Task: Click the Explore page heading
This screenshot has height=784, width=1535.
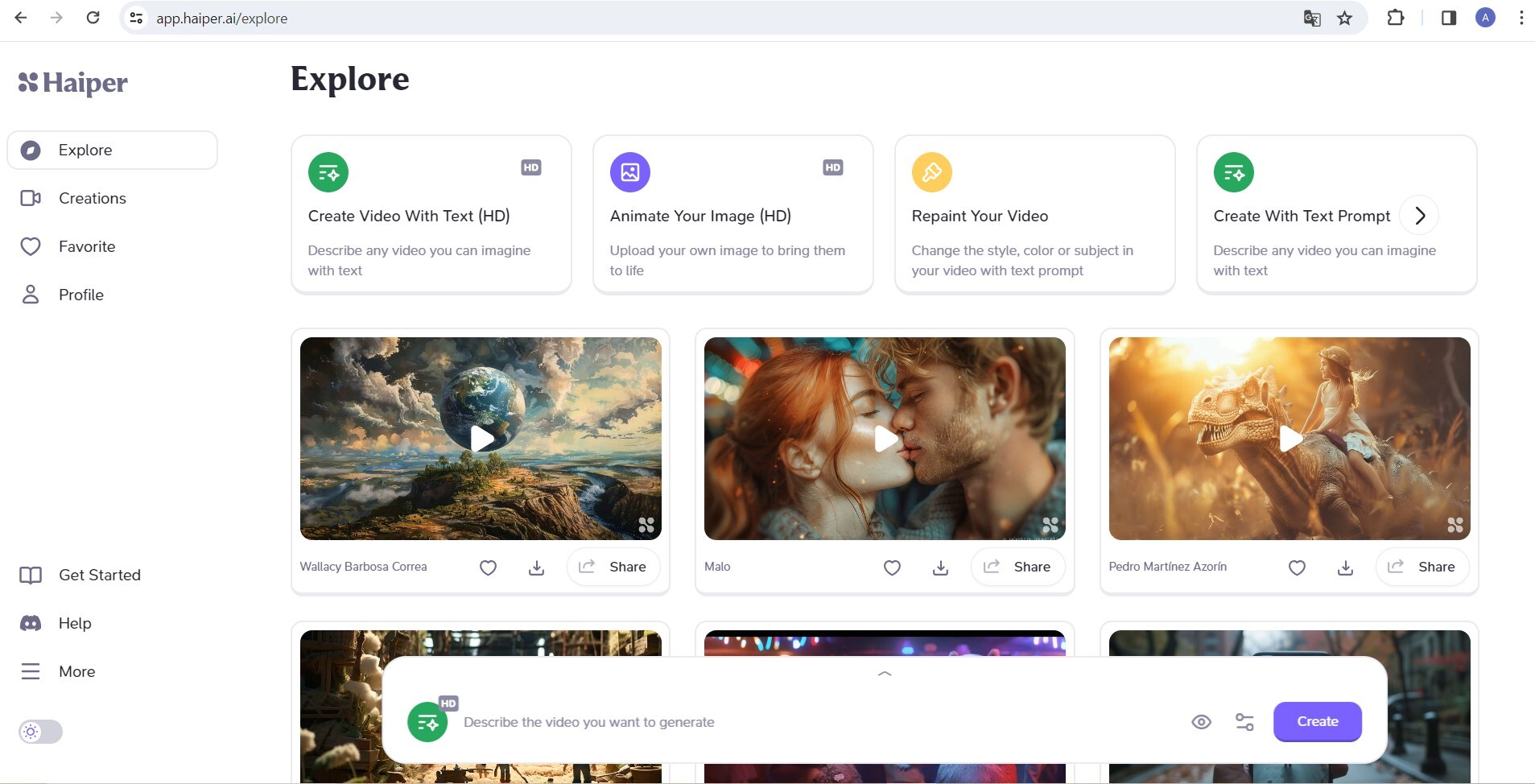Action: [350, 79]
